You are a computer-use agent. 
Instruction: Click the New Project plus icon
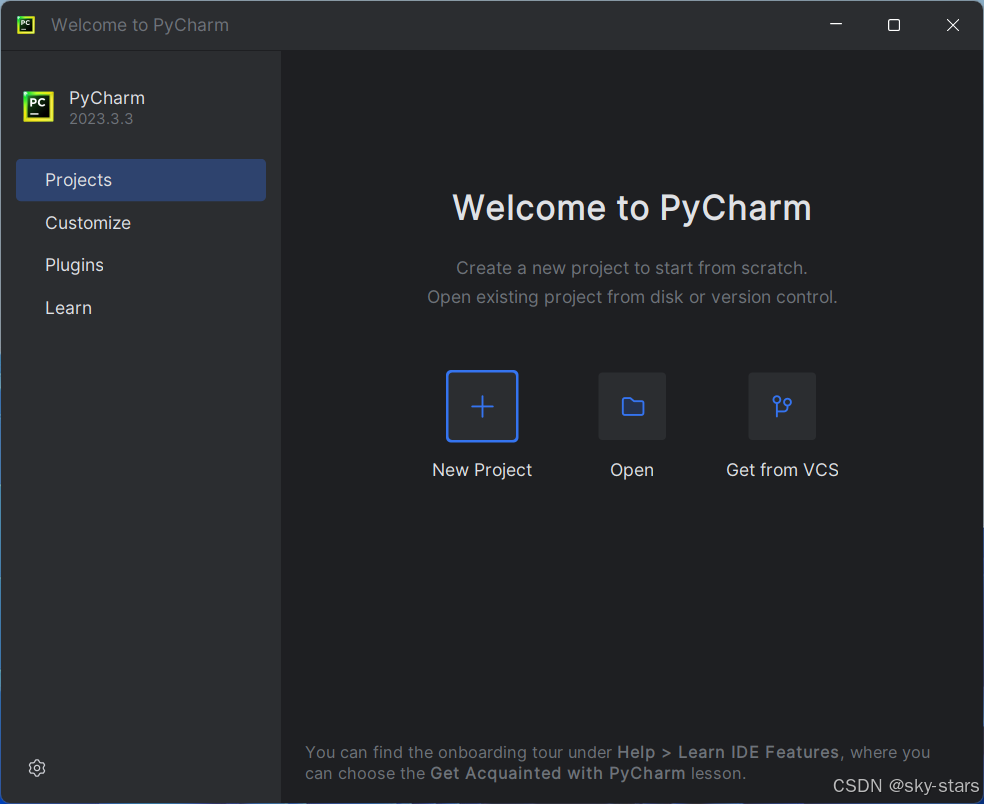tap(482, 406)
